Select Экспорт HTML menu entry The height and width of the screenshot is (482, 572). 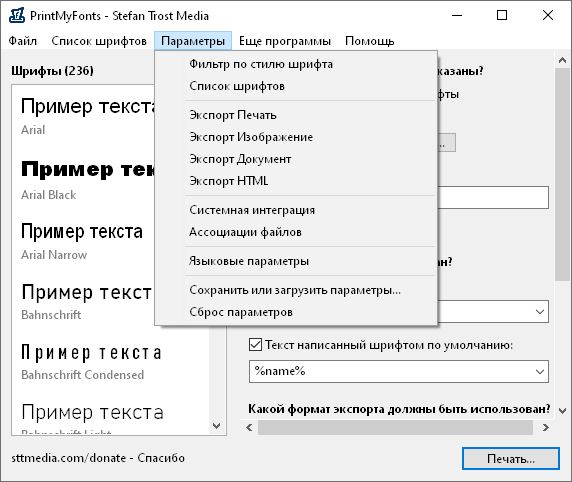296,181
